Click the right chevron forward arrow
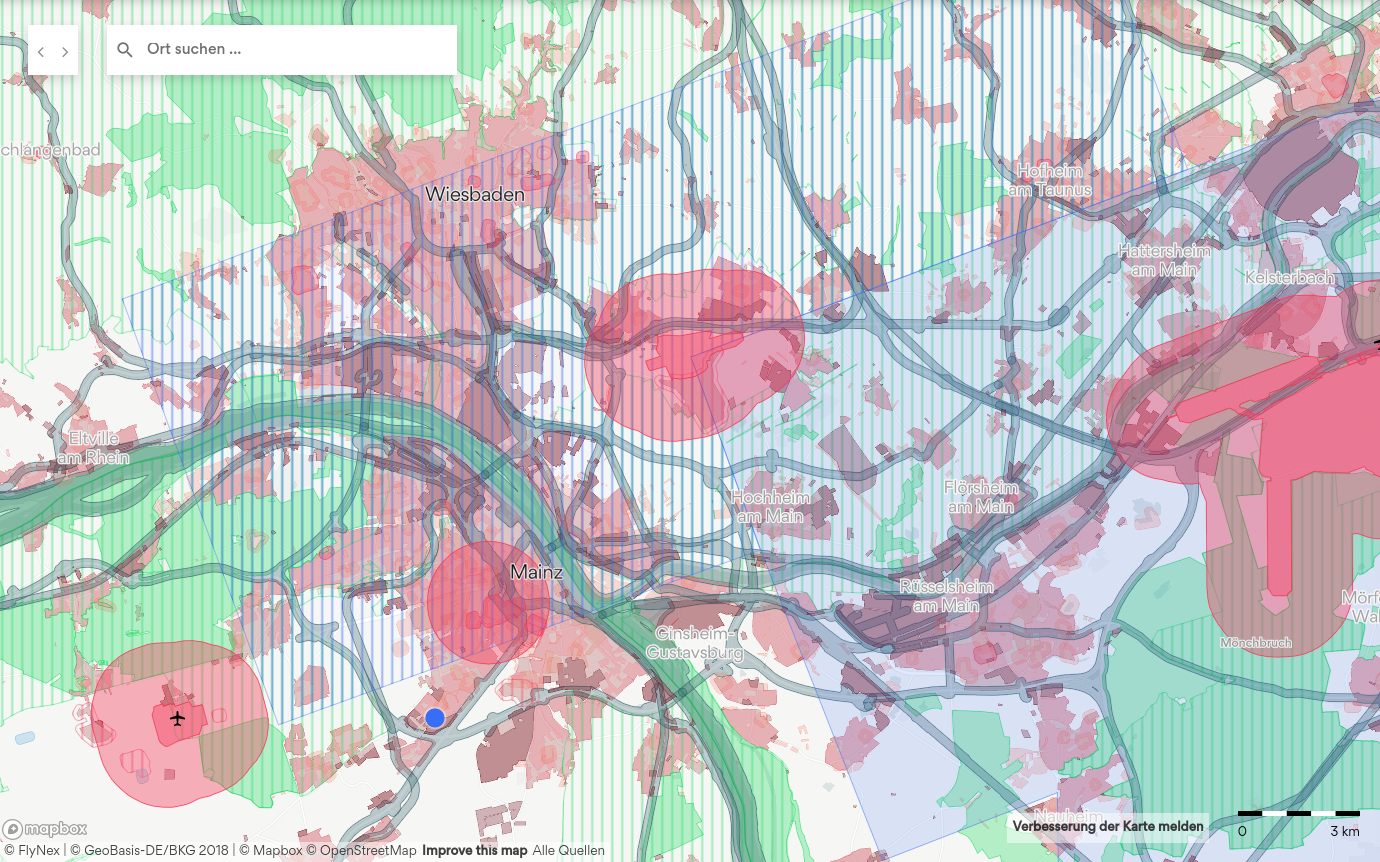Screen dimensions: 1380x862 (x=65, y=52)
